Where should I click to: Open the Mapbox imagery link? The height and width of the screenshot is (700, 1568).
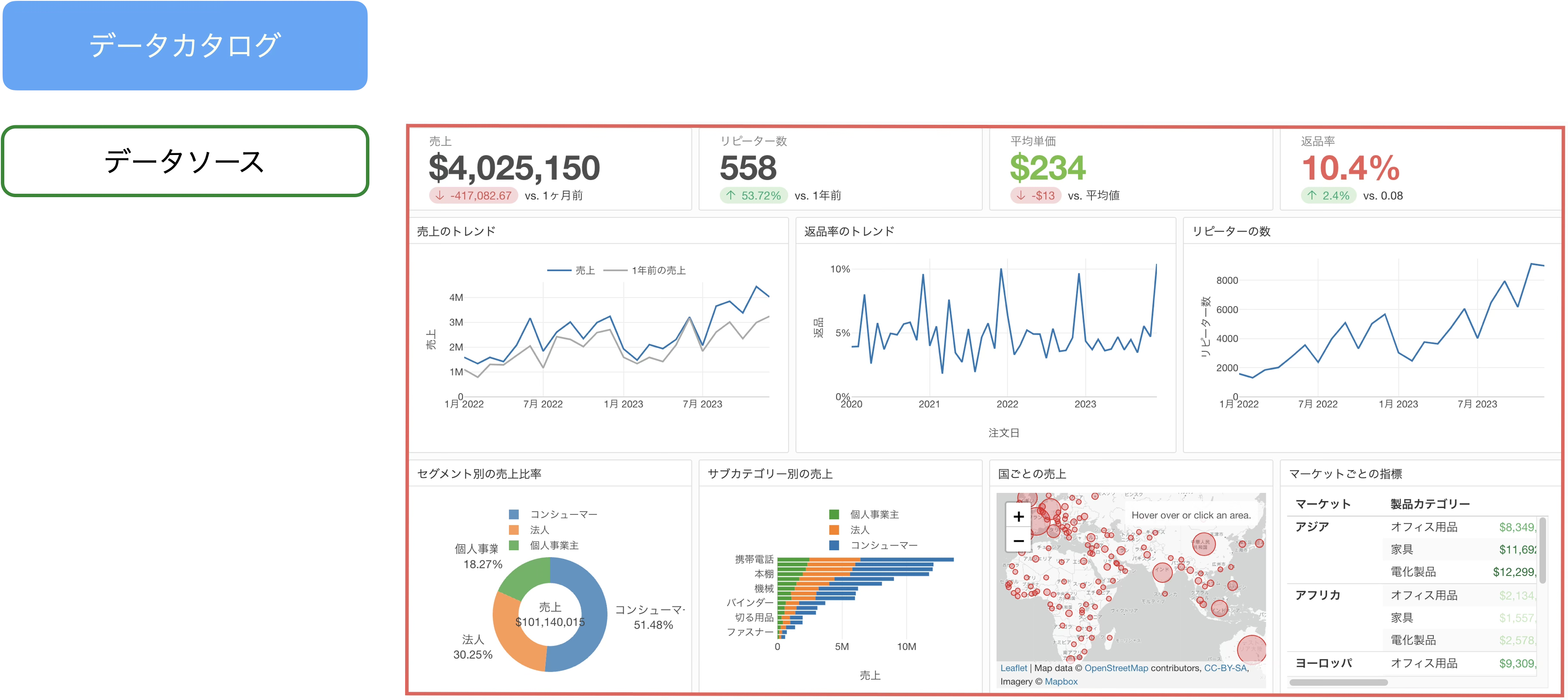click(1061, 682)
